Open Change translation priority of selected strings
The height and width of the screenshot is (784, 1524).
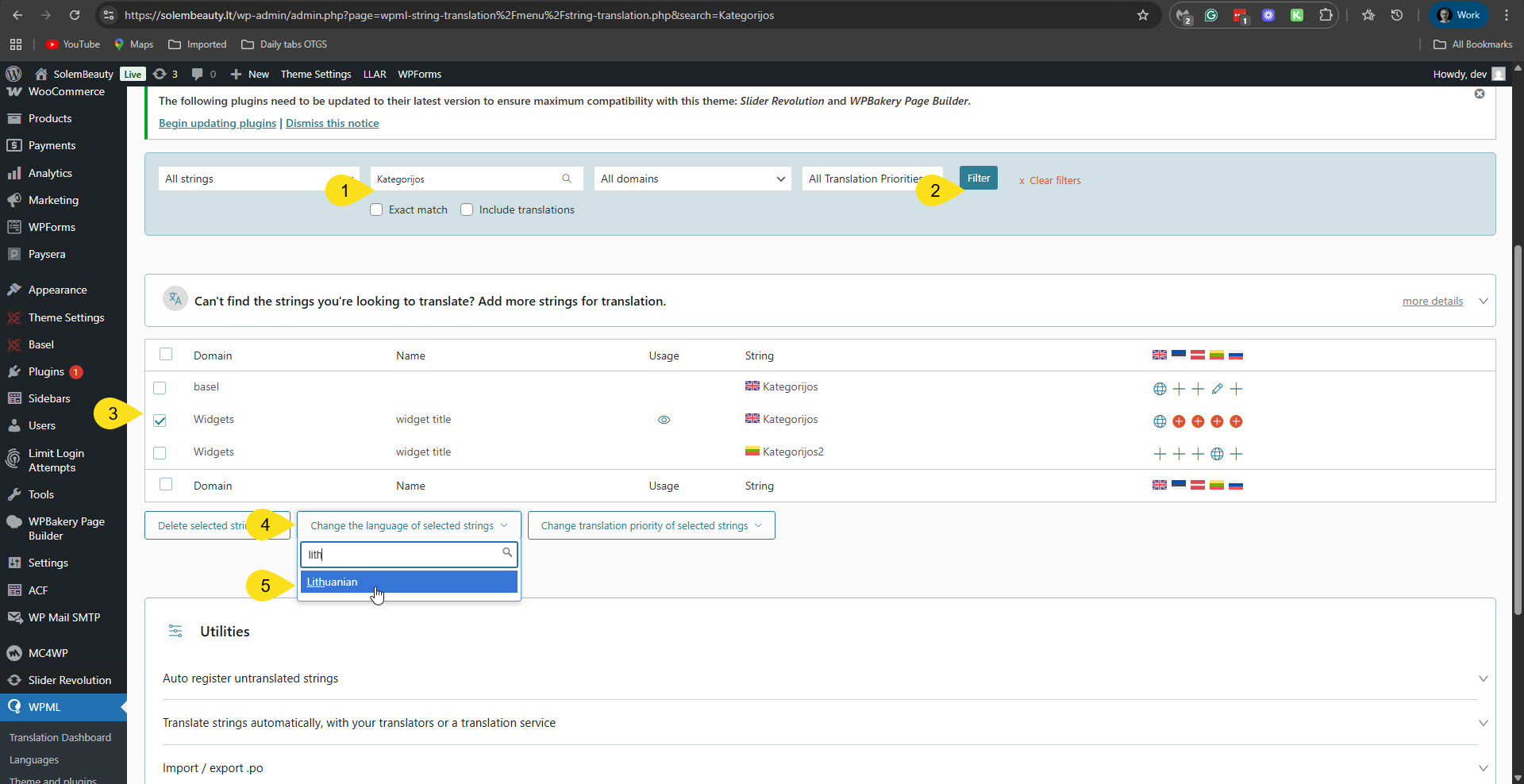coord(651,525)
